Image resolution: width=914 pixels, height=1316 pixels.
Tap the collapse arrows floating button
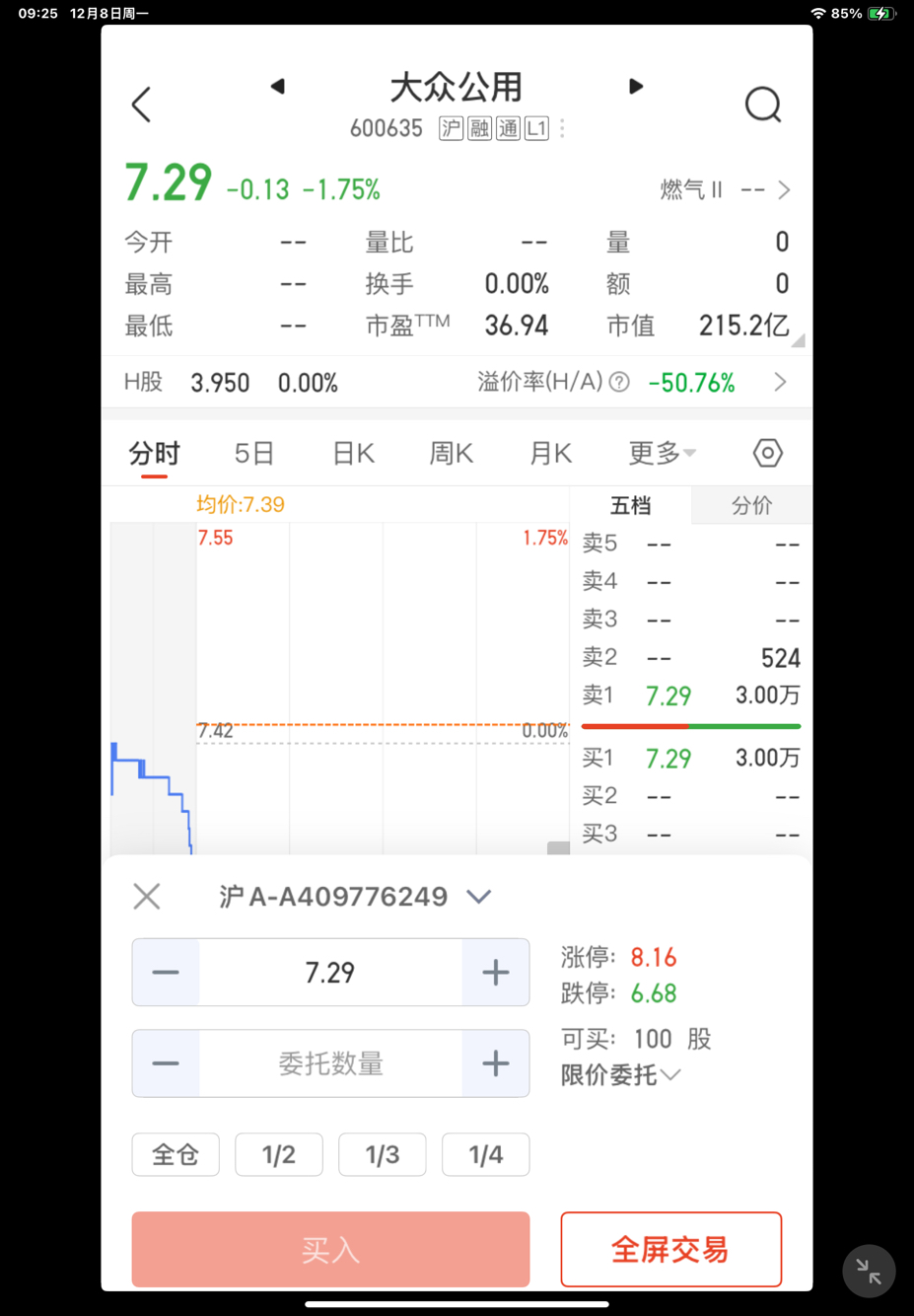tap(869, 1271)
